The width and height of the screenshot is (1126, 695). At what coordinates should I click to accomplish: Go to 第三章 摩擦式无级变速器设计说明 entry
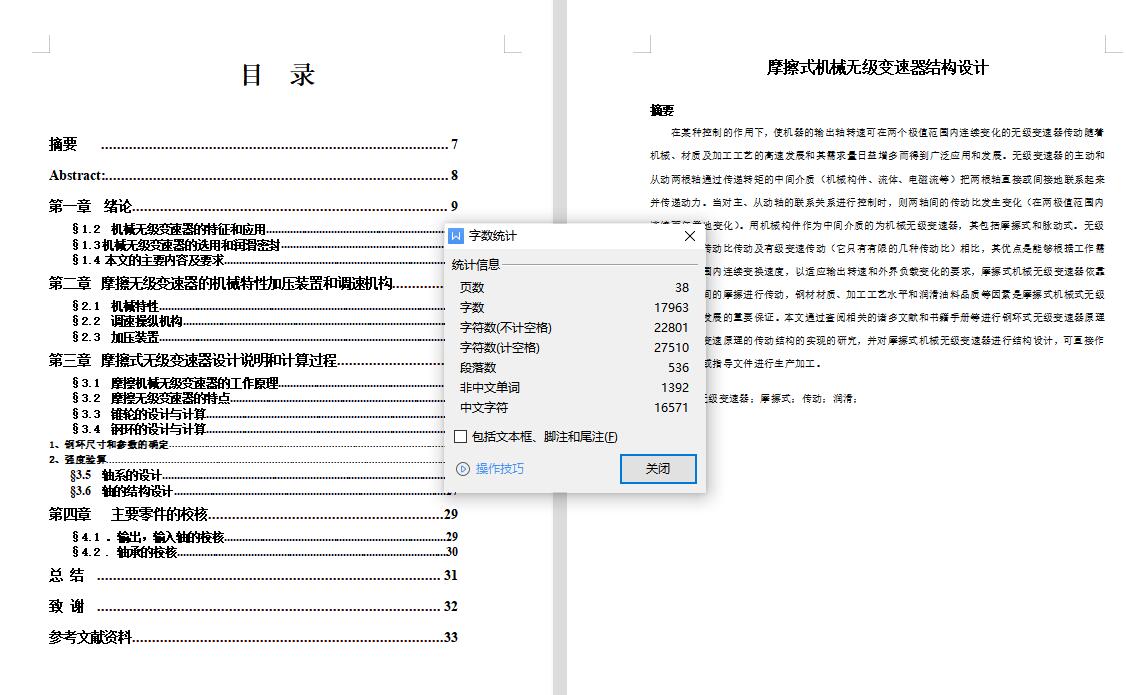point(193,361)
